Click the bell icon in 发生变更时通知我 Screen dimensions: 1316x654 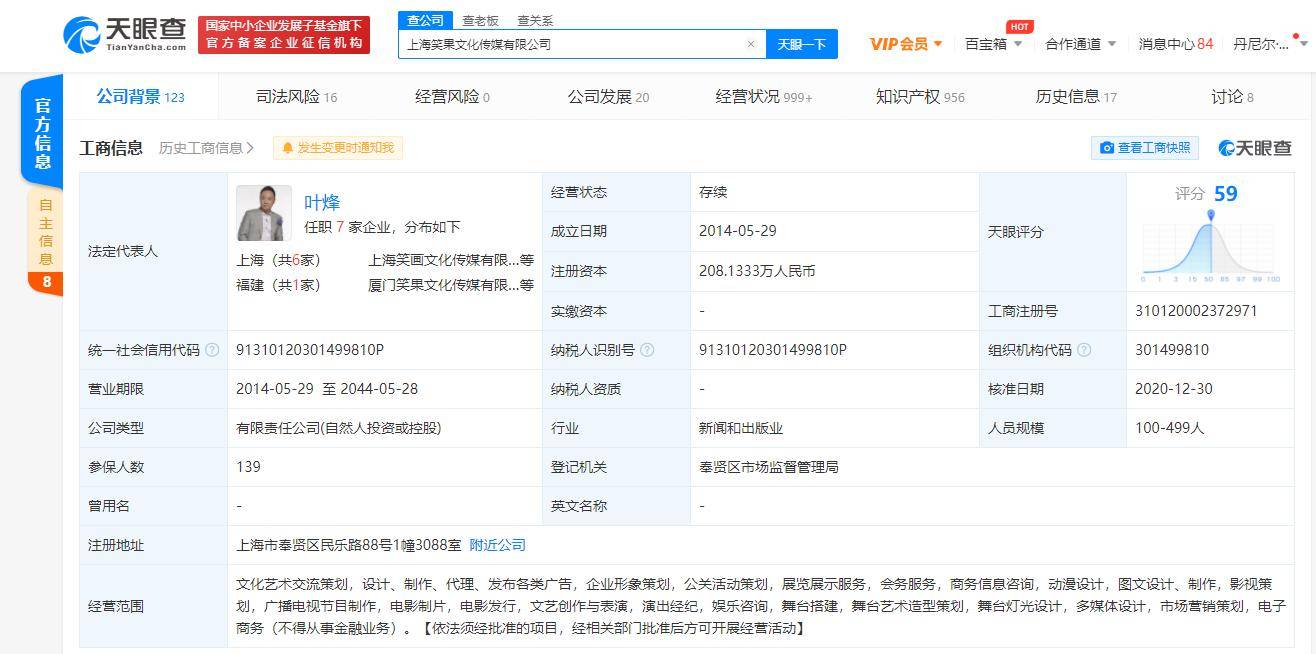288,148
